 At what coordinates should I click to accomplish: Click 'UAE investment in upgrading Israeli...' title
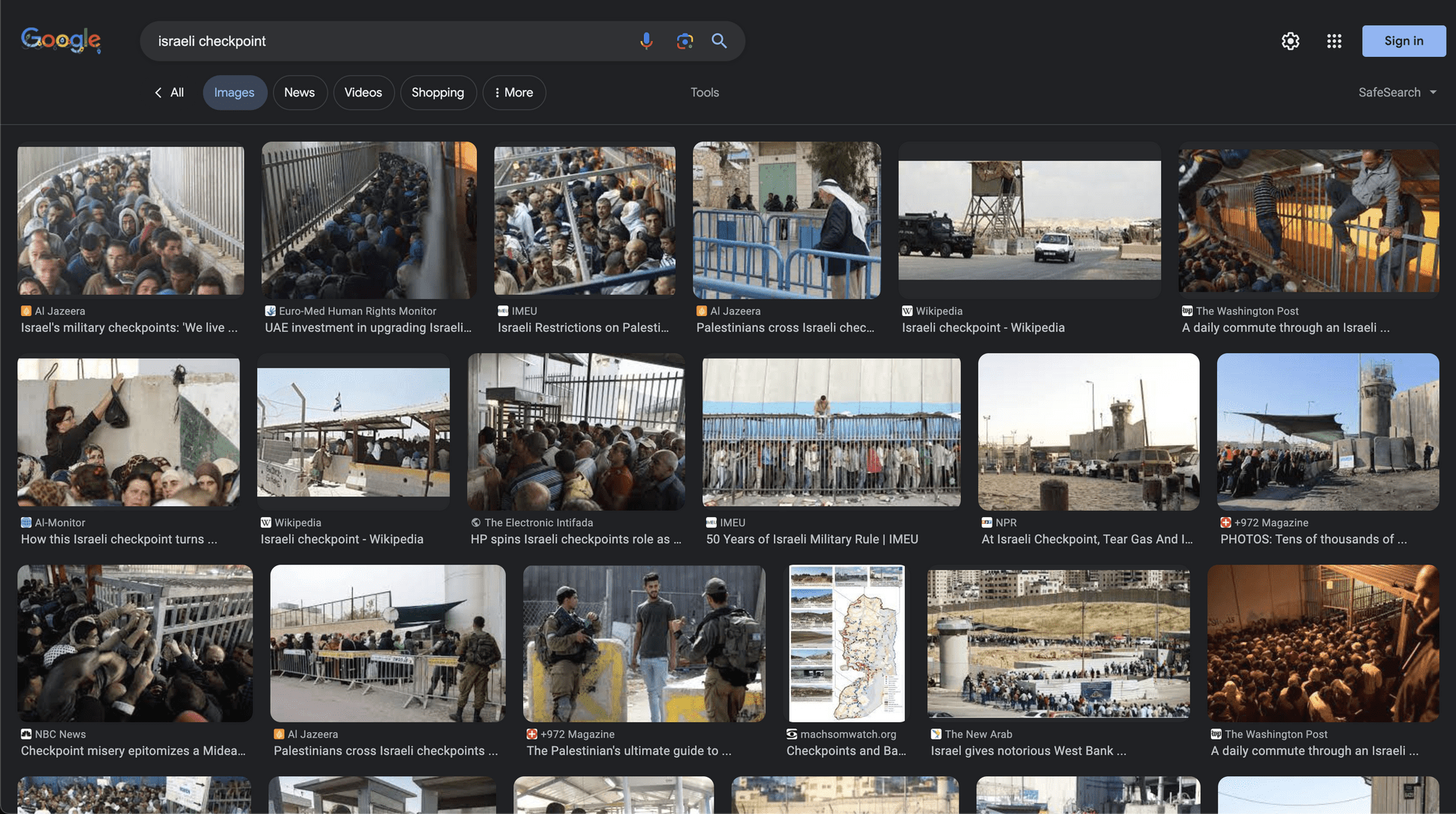click(x=368, y=328)
